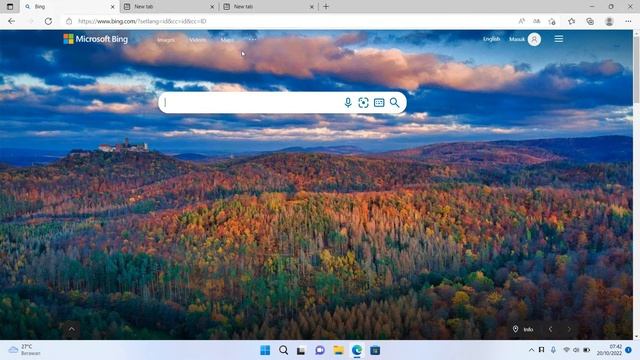Click the magnifier search submit icon

(x=394, y=102)
